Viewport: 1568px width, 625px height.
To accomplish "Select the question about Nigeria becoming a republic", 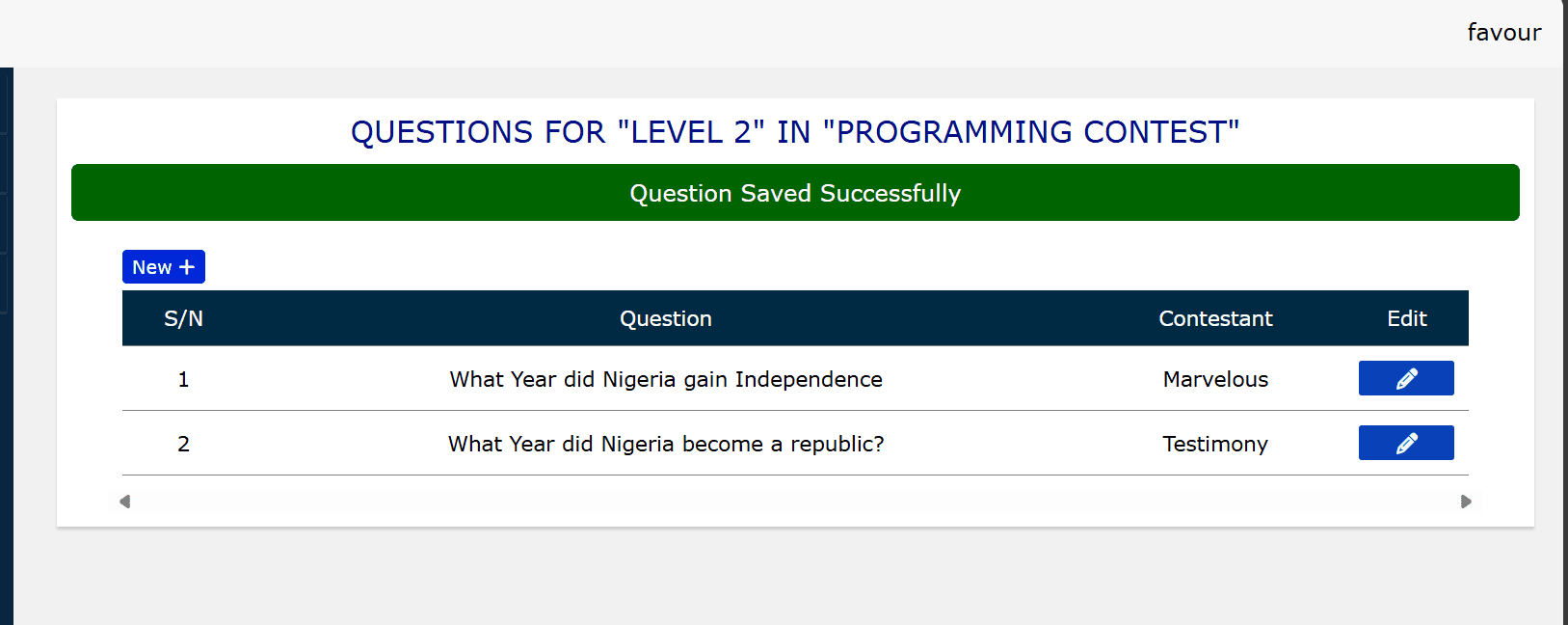I will tap(665, 444).
